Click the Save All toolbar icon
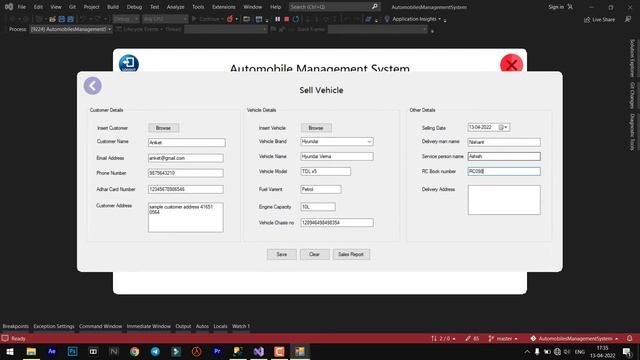 [71, 19]
